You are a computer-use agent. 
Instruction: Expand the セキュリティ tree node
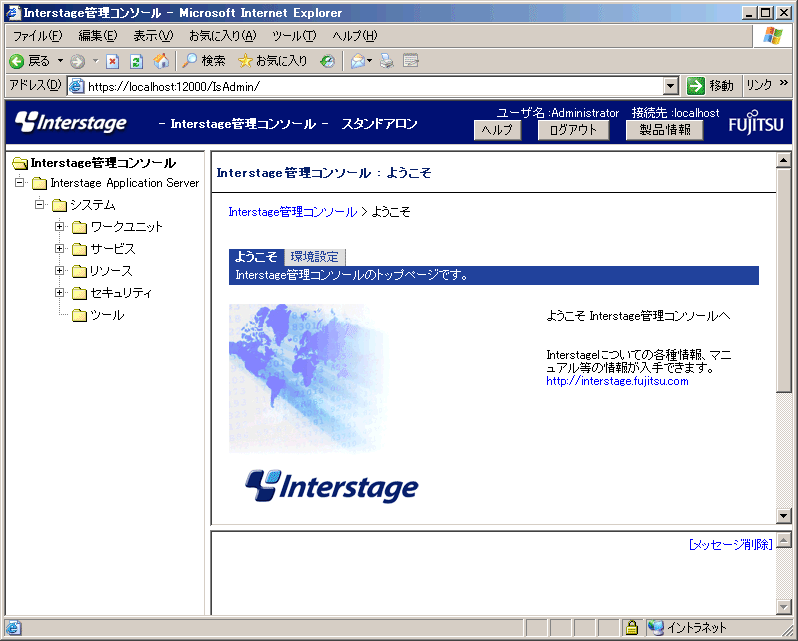(x=60, y=293)
